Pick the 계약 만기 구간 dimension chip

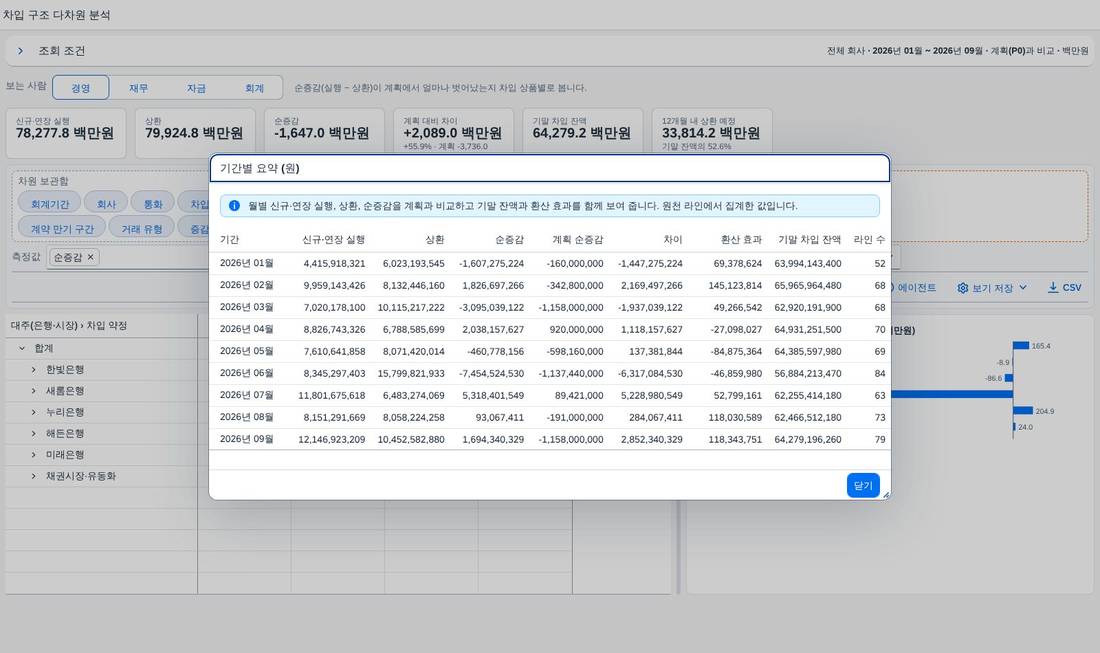point(62,229)
